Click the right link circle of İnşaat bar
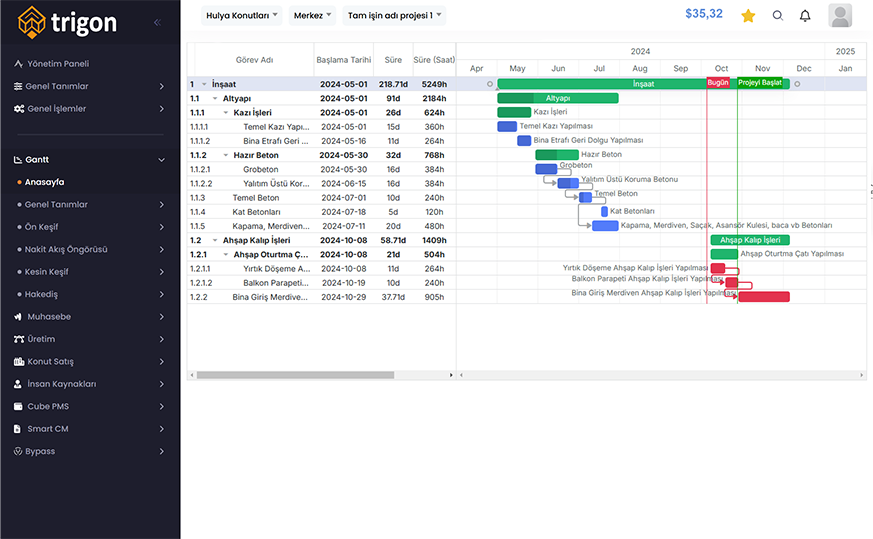Image resolution: width=873 pixels, height=539 pixels. click(797, 84)
